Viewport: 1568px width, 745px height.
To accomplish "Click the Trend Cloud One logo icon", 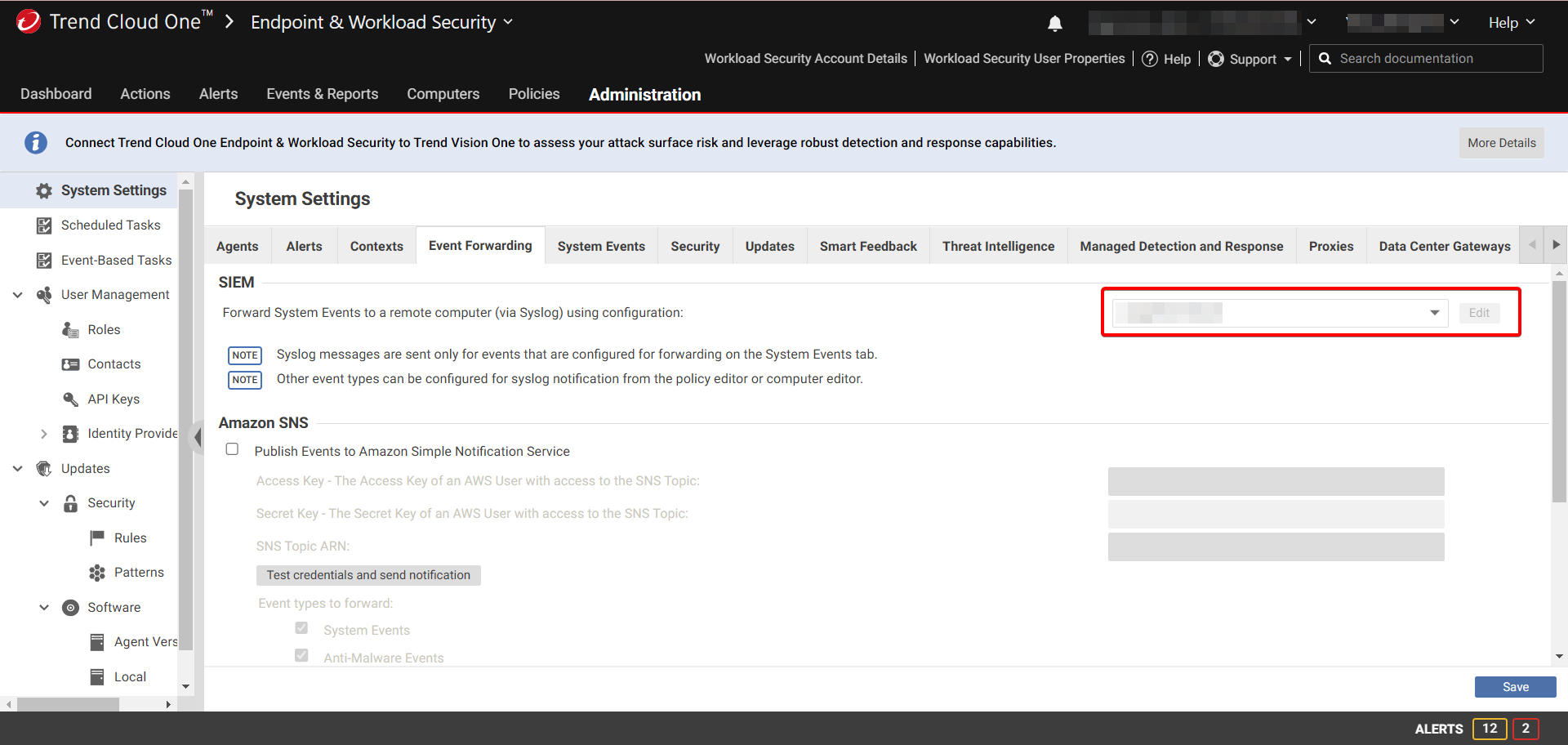I will click(x=28, y=21).
